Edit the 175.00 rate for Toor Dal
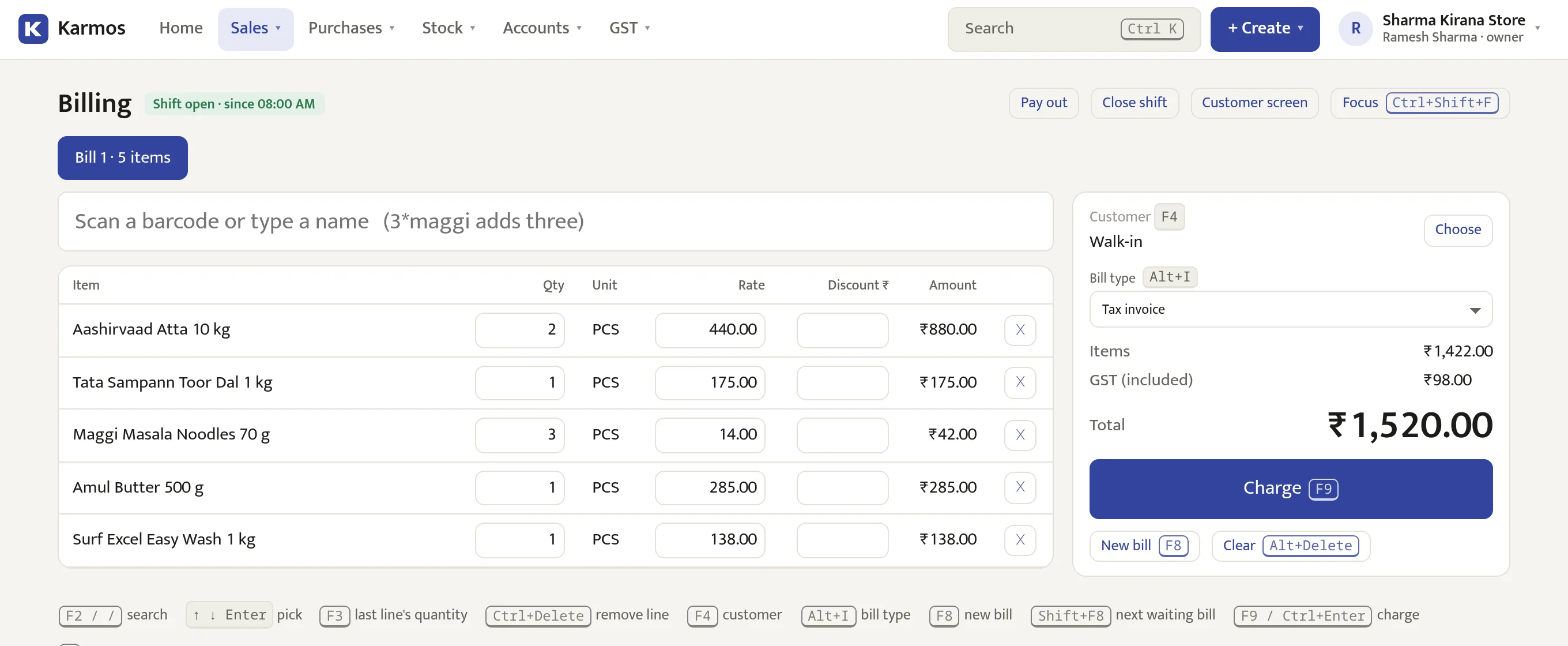The height and width of the screenshot is (646, 1568). [x=710, y=382]
